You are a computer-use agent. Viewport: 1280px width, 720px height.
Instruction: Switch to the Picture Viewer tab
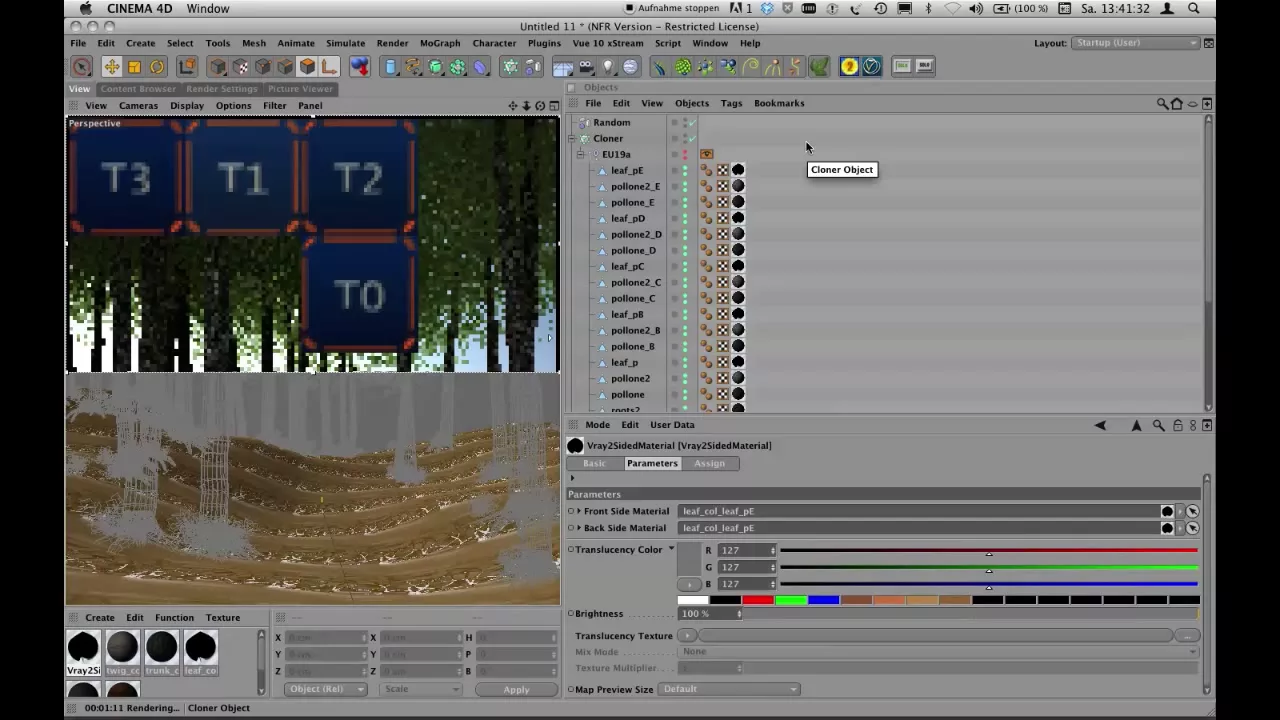[300, 89]
